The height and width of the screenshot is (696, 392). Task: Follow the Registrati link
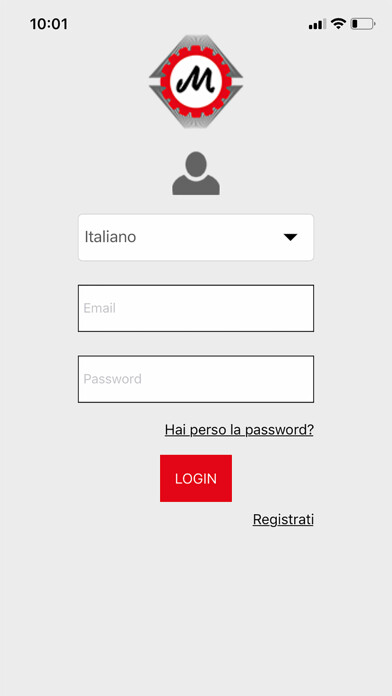(283, 519)
